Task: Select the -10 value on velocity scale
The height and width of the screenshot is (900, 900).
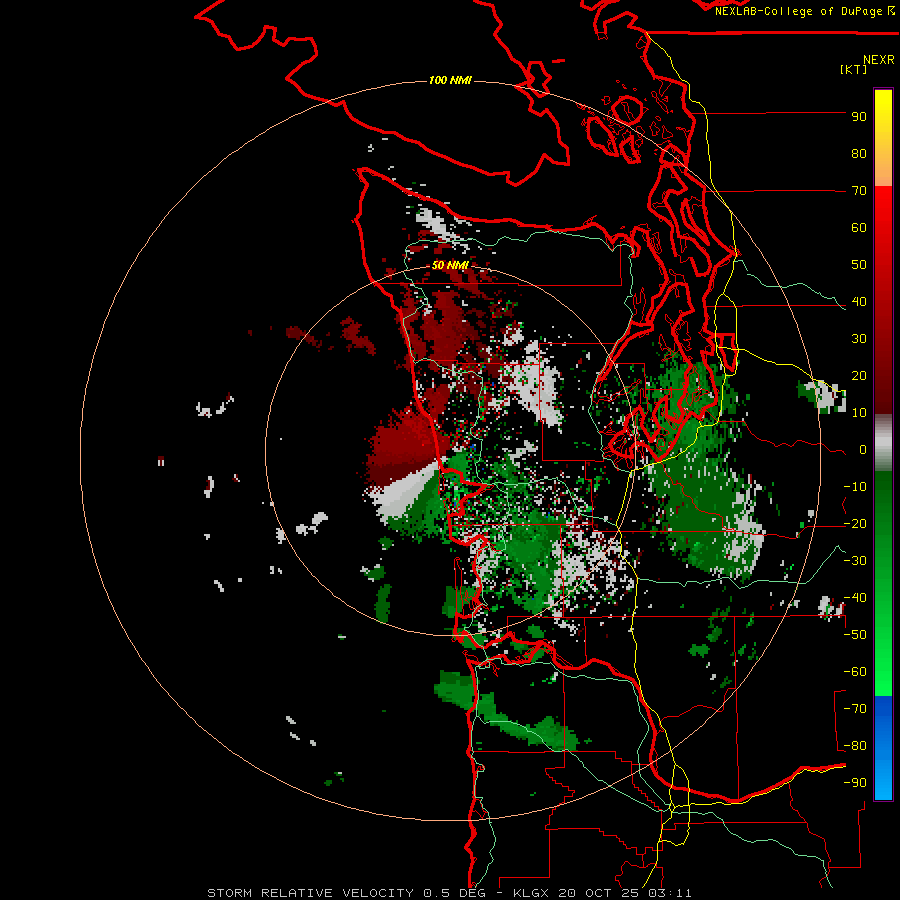Action: tap(855, 487)
